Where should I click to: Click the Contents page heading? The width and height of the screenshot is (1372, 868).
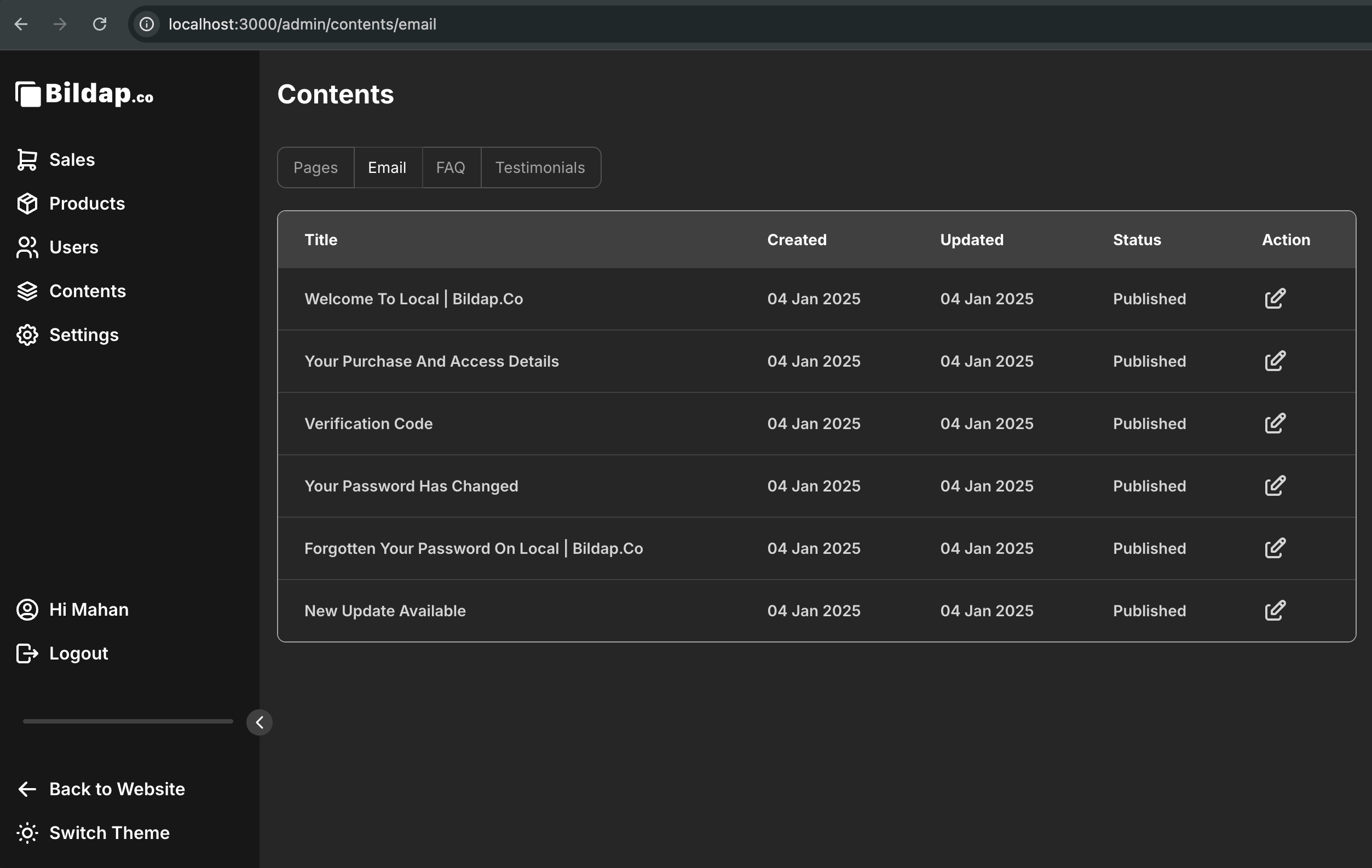(336, 94)
